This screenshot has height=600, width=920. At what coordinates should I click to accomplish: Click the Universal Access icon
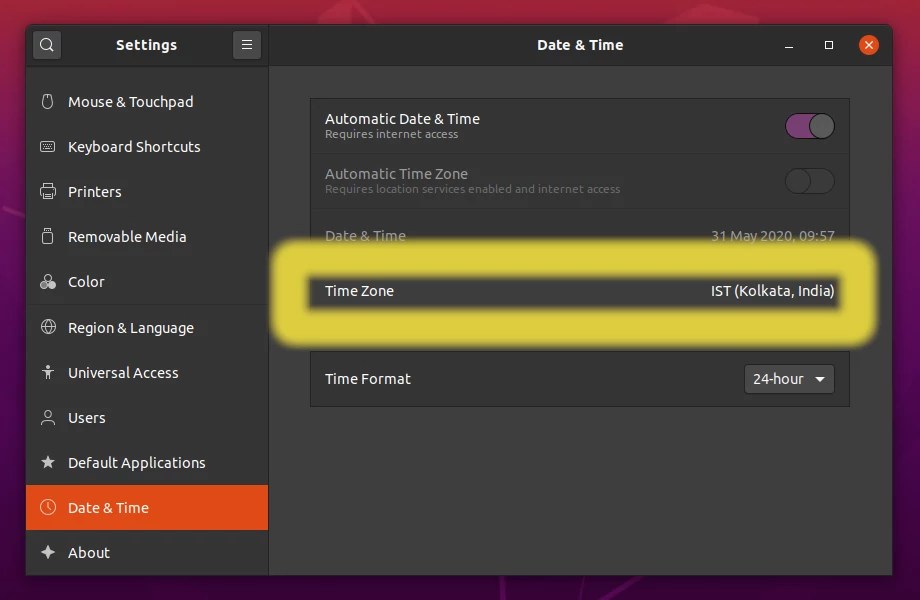[47, 372]
